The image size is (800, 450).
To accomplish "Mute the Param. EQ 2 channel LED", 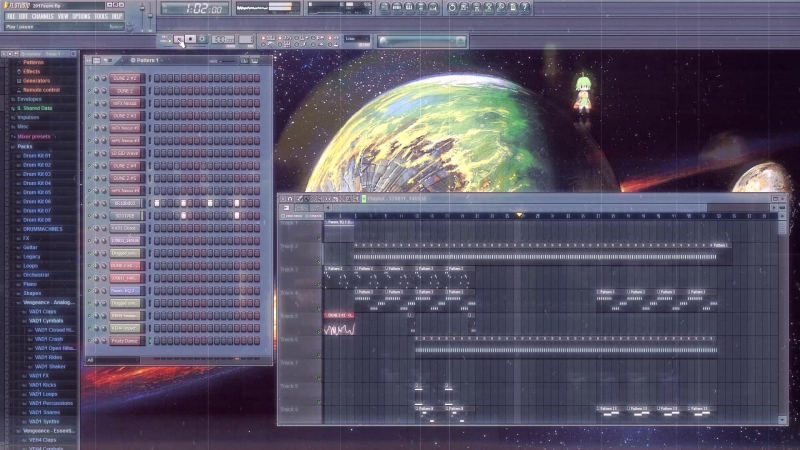I will coord(90,291).
